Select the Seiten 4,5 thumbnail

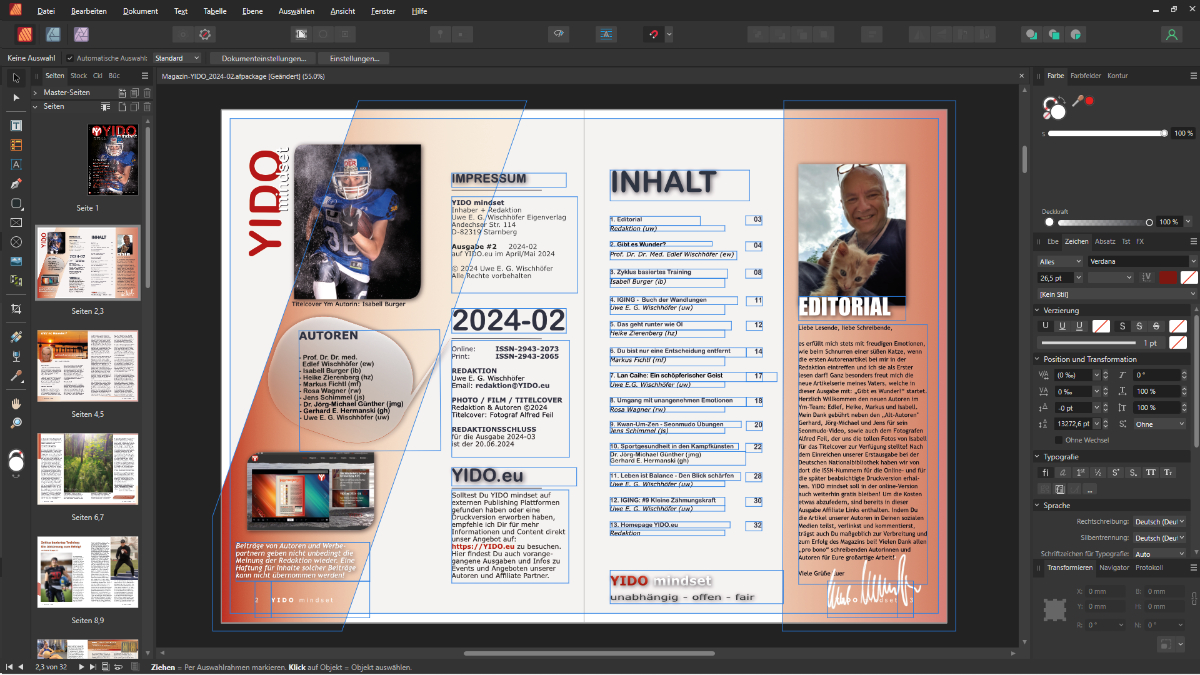pyautogui.click(x=88, y=366)
